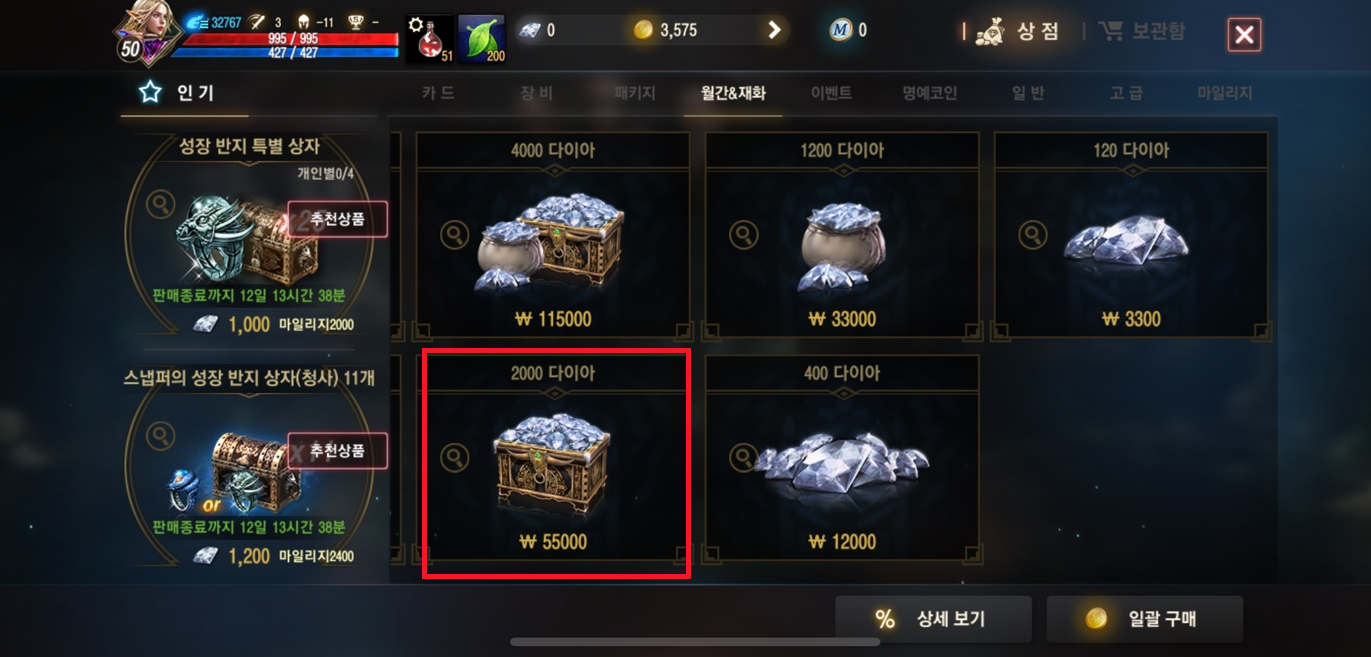This screenshot has height=657, width=1371.
Task: Tap the red health potion icon
Action: (430, 38)
